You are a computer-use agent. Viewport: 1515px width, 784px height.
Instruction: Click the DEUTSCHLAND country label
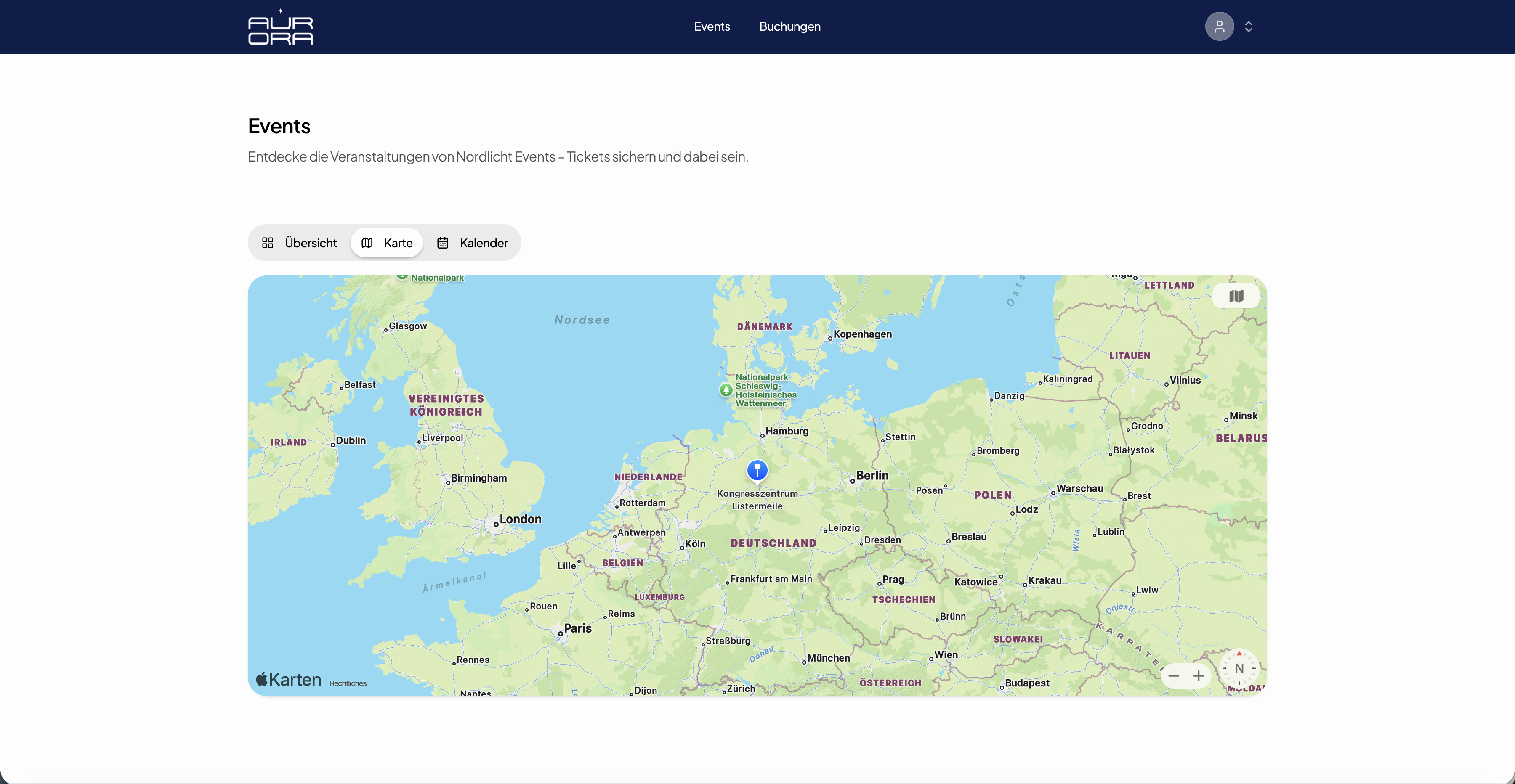coord(773,544)
